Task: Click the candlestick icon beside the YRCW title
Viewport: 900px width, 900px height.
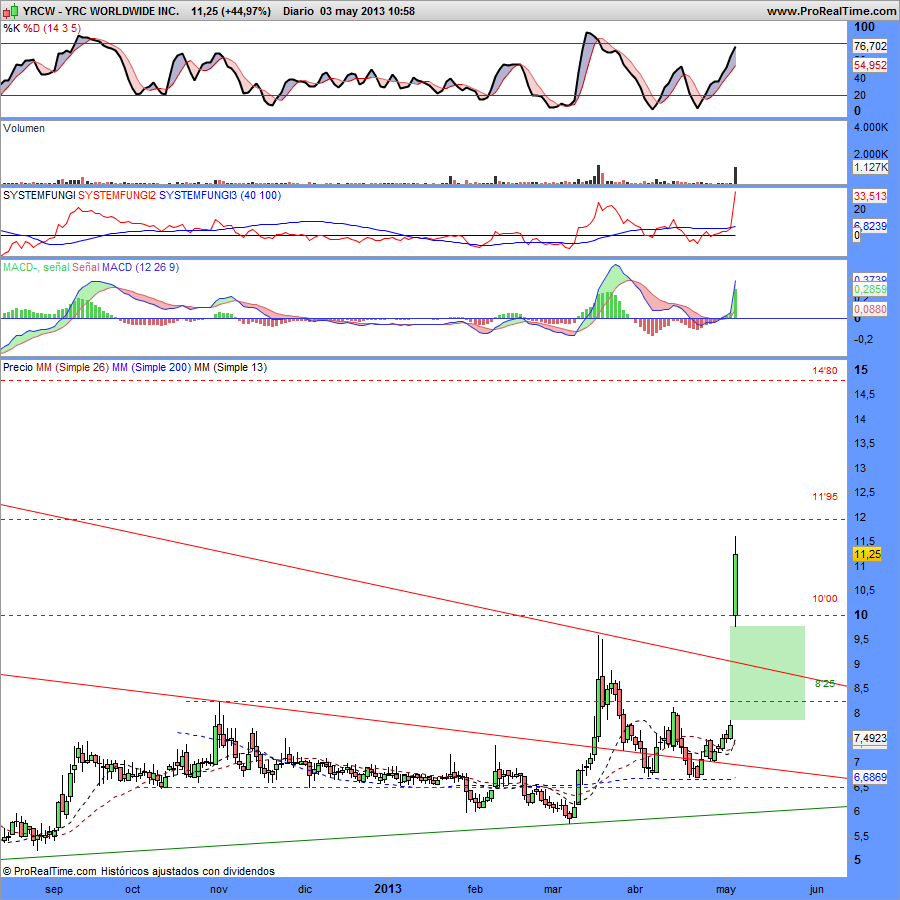Action: (x=11, y=10)
